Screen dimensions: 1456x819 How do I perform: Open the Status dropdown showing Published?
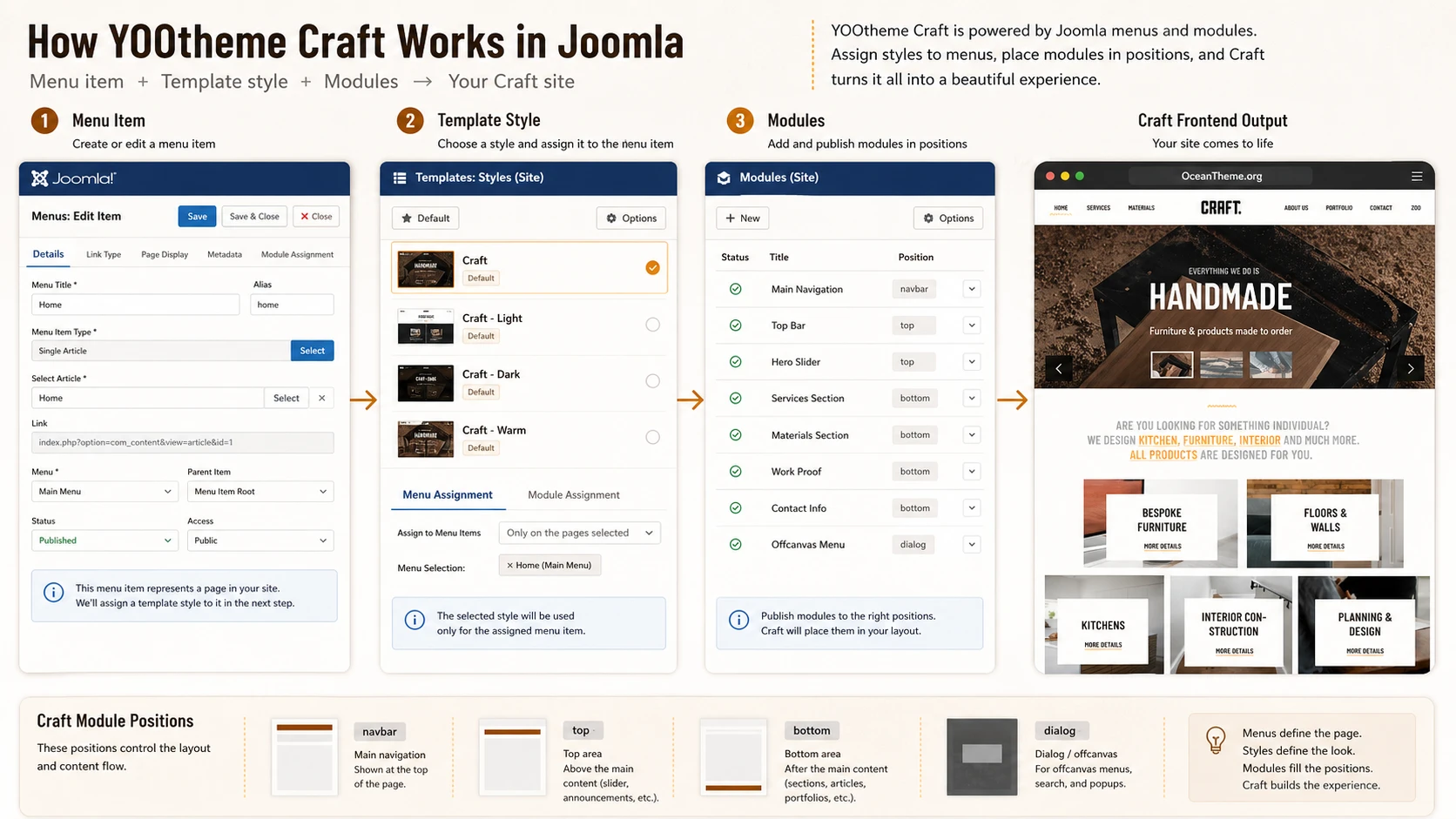click(x=104, y=540)
